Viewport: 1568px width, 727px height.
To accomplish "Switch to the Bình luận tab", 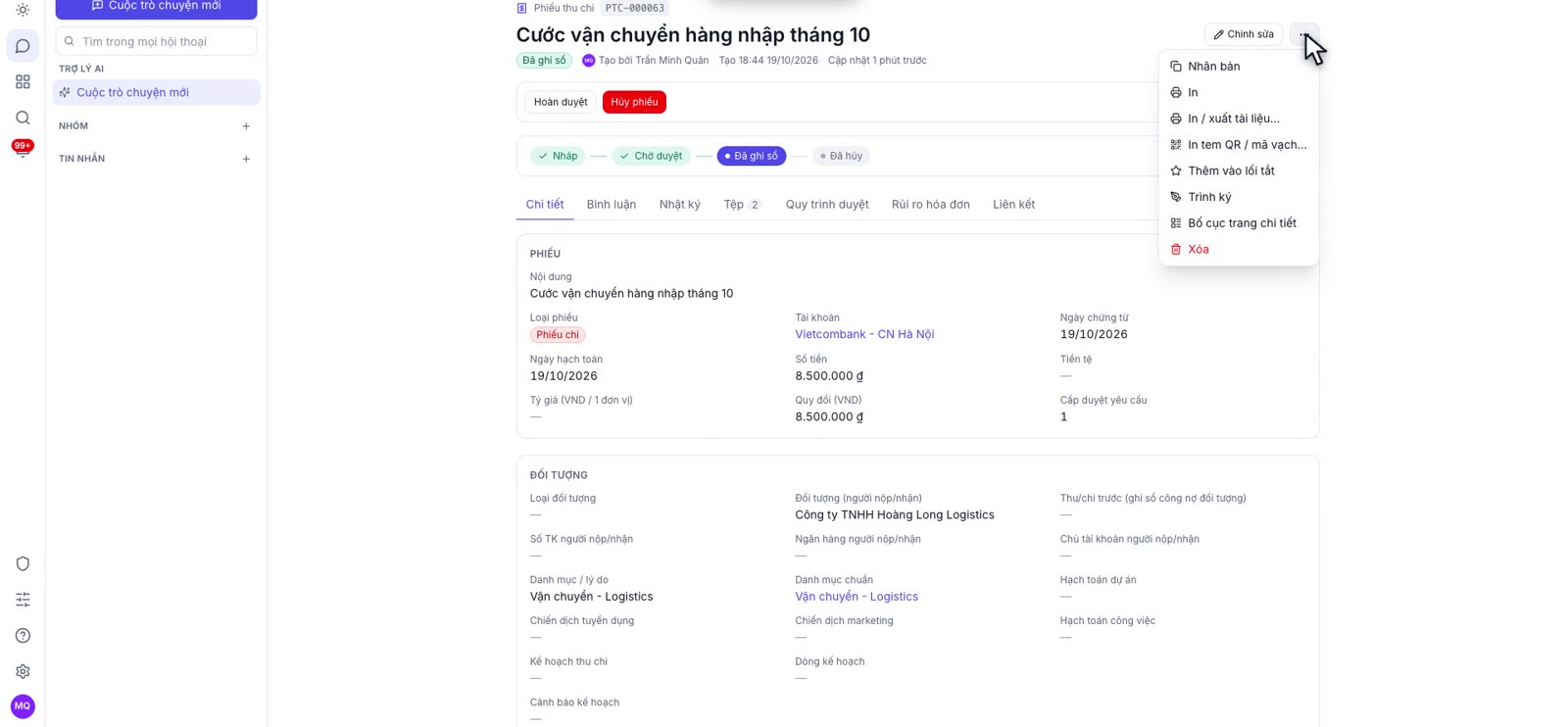I will pos(612,205).
